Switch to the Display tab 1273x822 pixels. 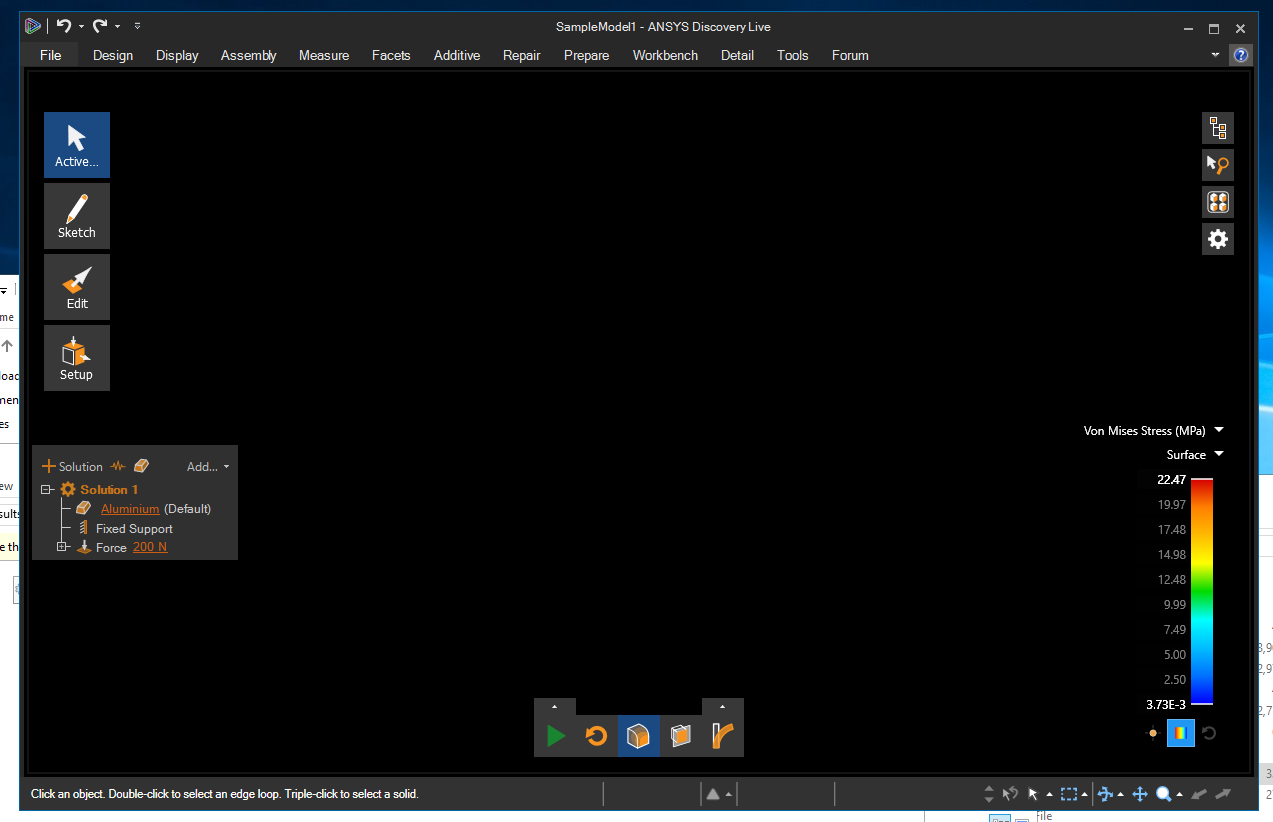(x=177, y=55)
